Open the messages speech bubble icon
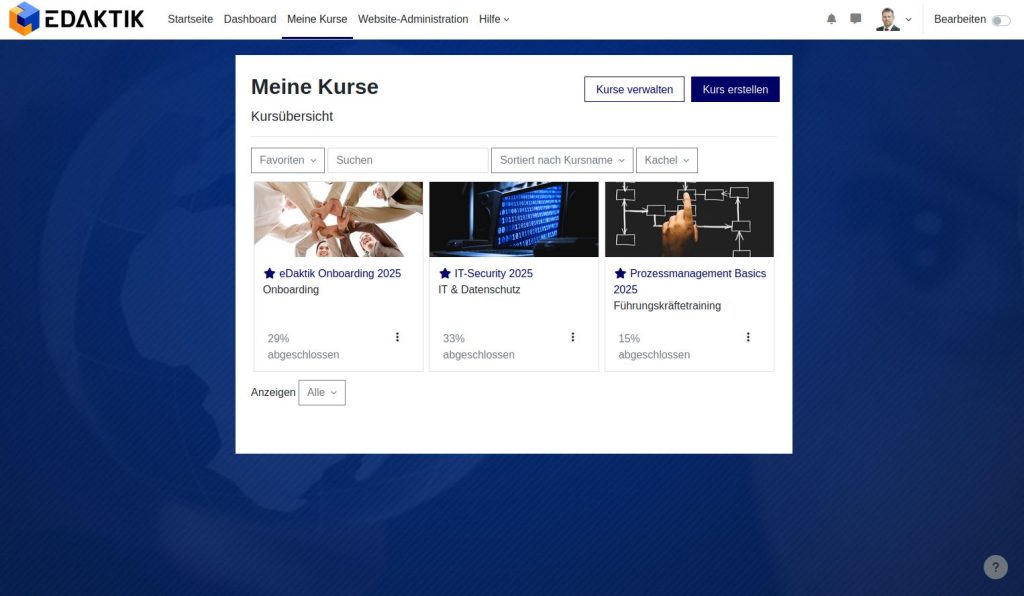The image size is (1024, 596). (856, 19)
